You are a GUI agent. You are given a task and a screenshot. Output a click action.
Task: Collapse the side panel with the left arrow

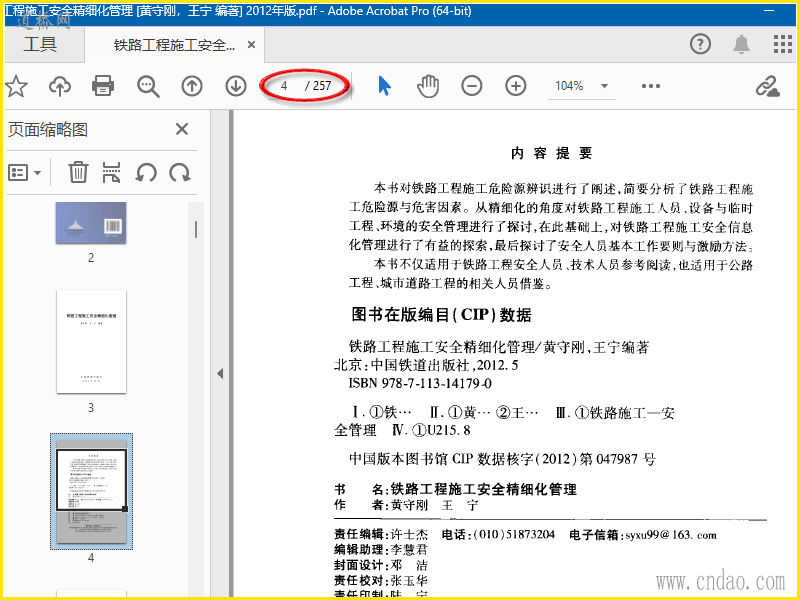coord(220,373)
